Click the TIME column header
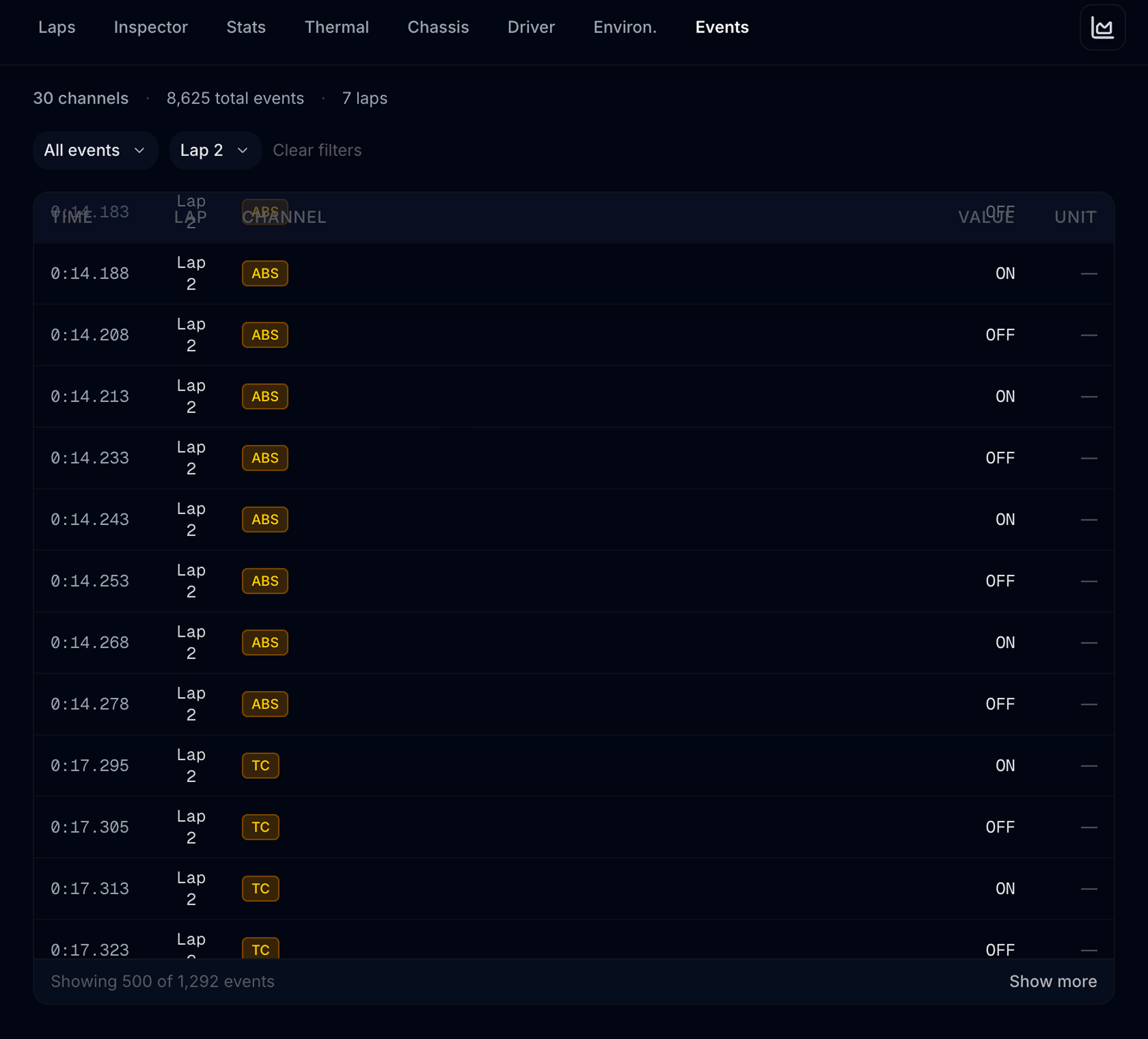The image size is (1148, 1039). point(72,217)
